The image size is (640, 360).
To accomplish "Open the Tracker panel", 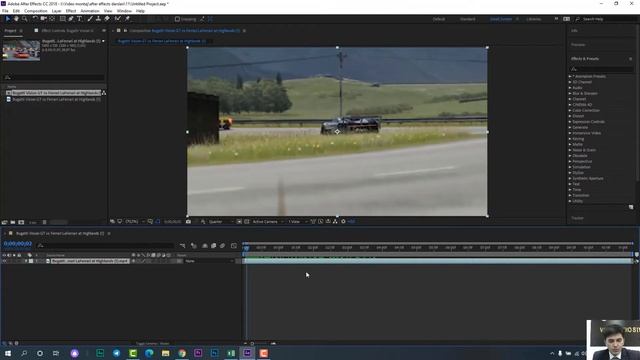I will coord(578,218).
